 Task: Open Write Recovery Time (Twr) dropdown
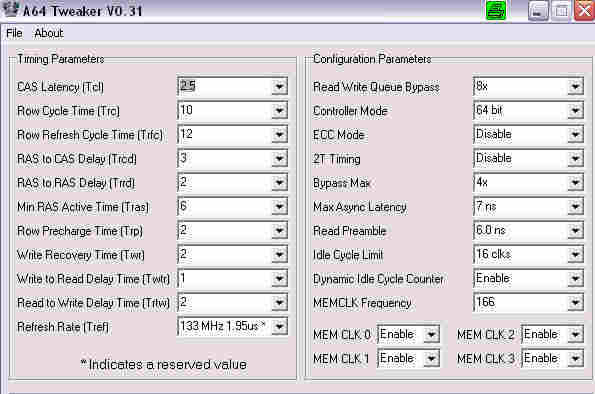[x=279, y=254]
